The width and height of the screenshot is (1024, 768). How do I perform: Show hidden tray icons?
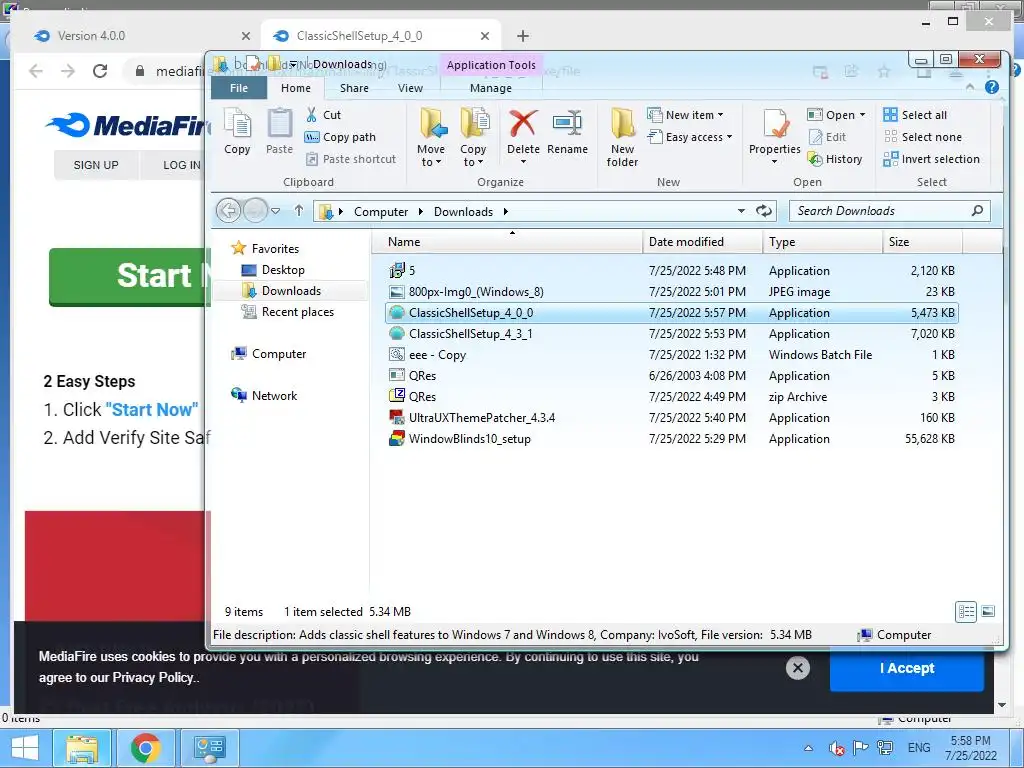tap(808, 748)
